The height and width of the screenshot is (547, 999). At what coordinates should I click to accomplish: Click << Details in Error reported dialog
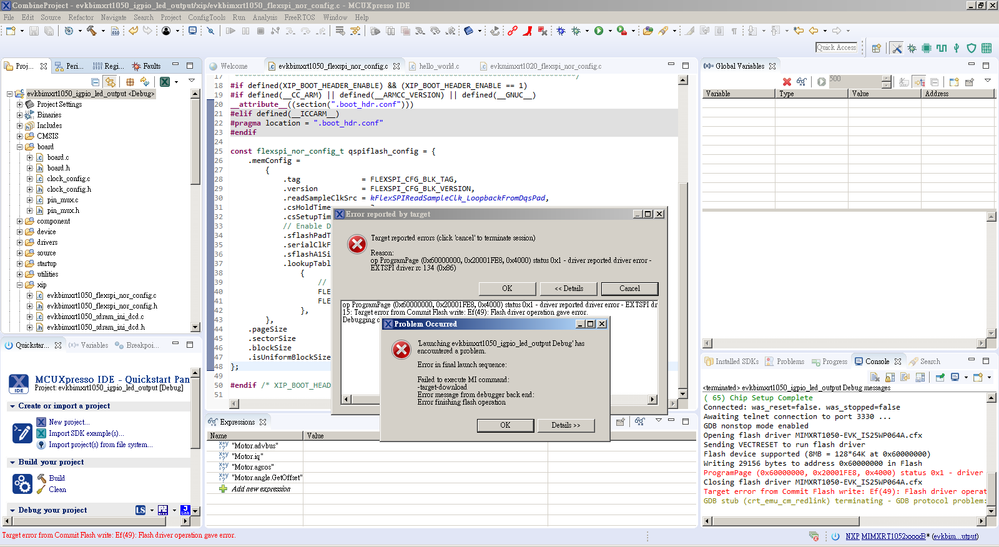click(x=568, y=288)
